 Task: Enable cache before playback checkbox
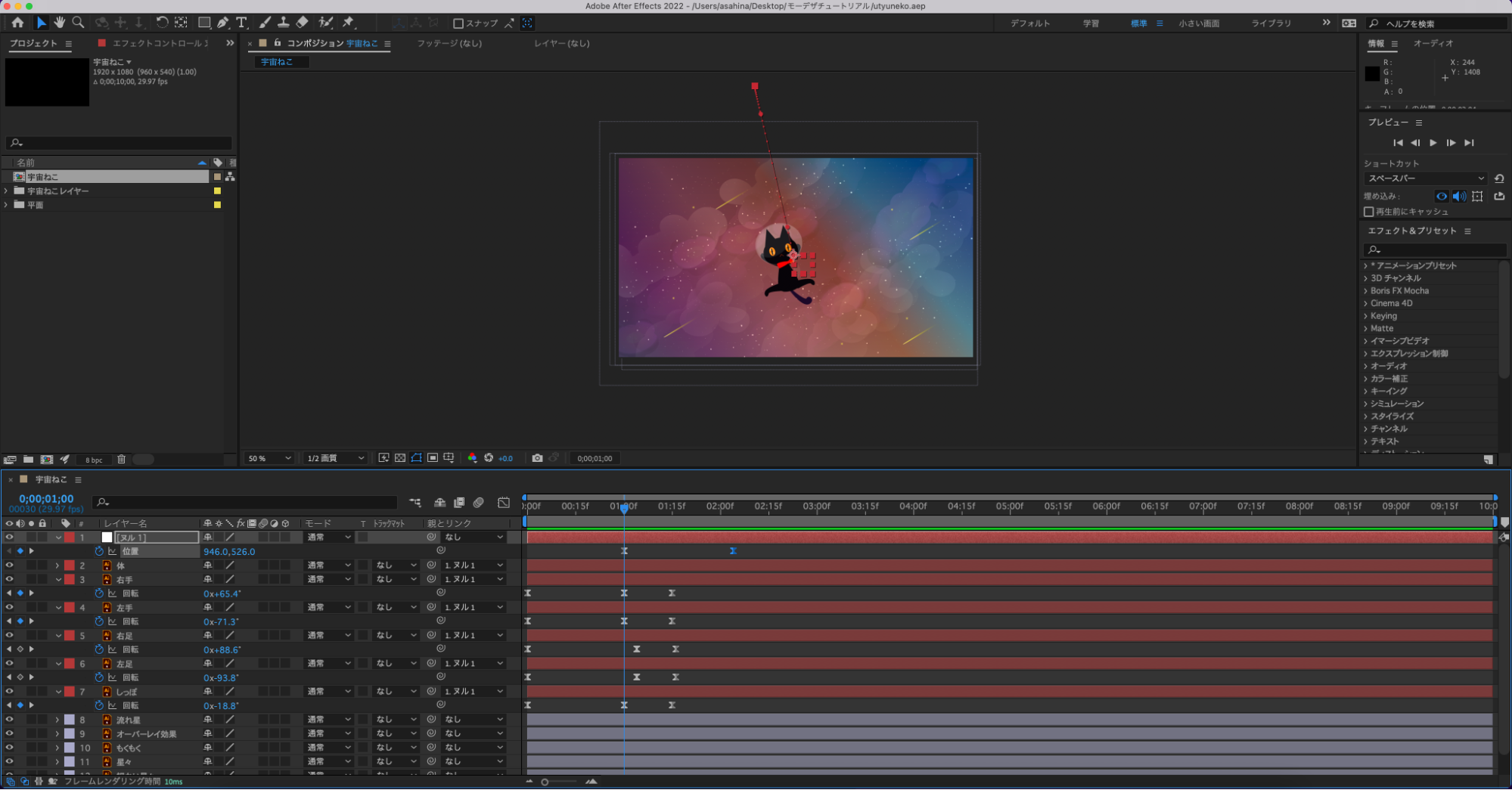point(1368,212)
